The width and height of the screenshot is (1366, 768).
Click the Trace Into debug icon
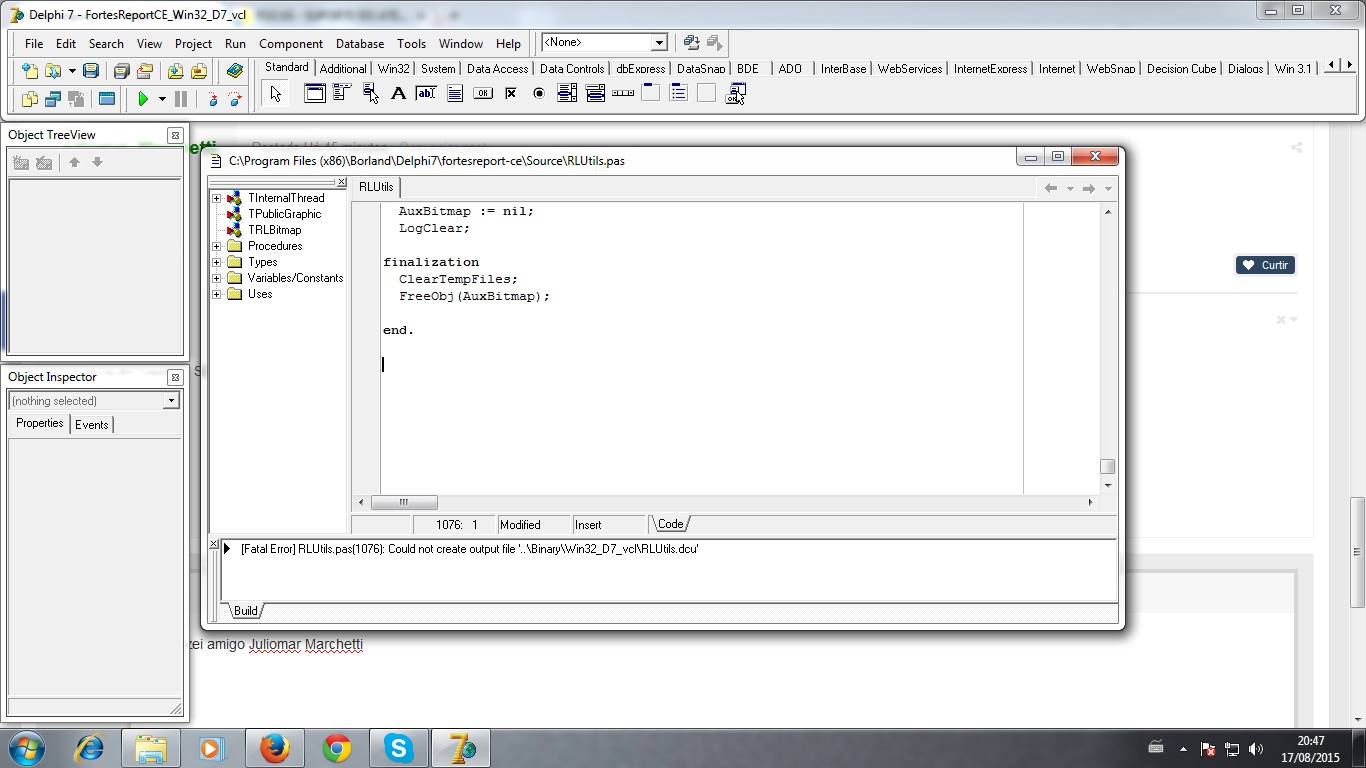tap(212, 99)
